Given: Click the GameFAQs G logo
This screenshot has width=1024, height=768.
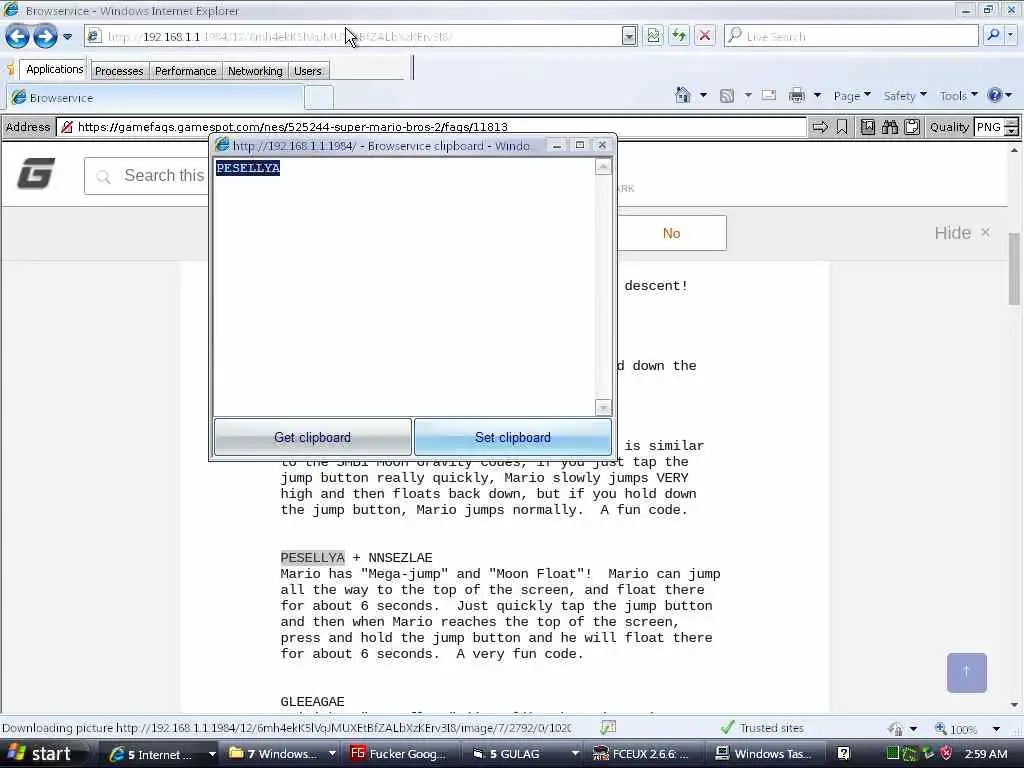Looking at the screenshot, I should pos(36,174).
